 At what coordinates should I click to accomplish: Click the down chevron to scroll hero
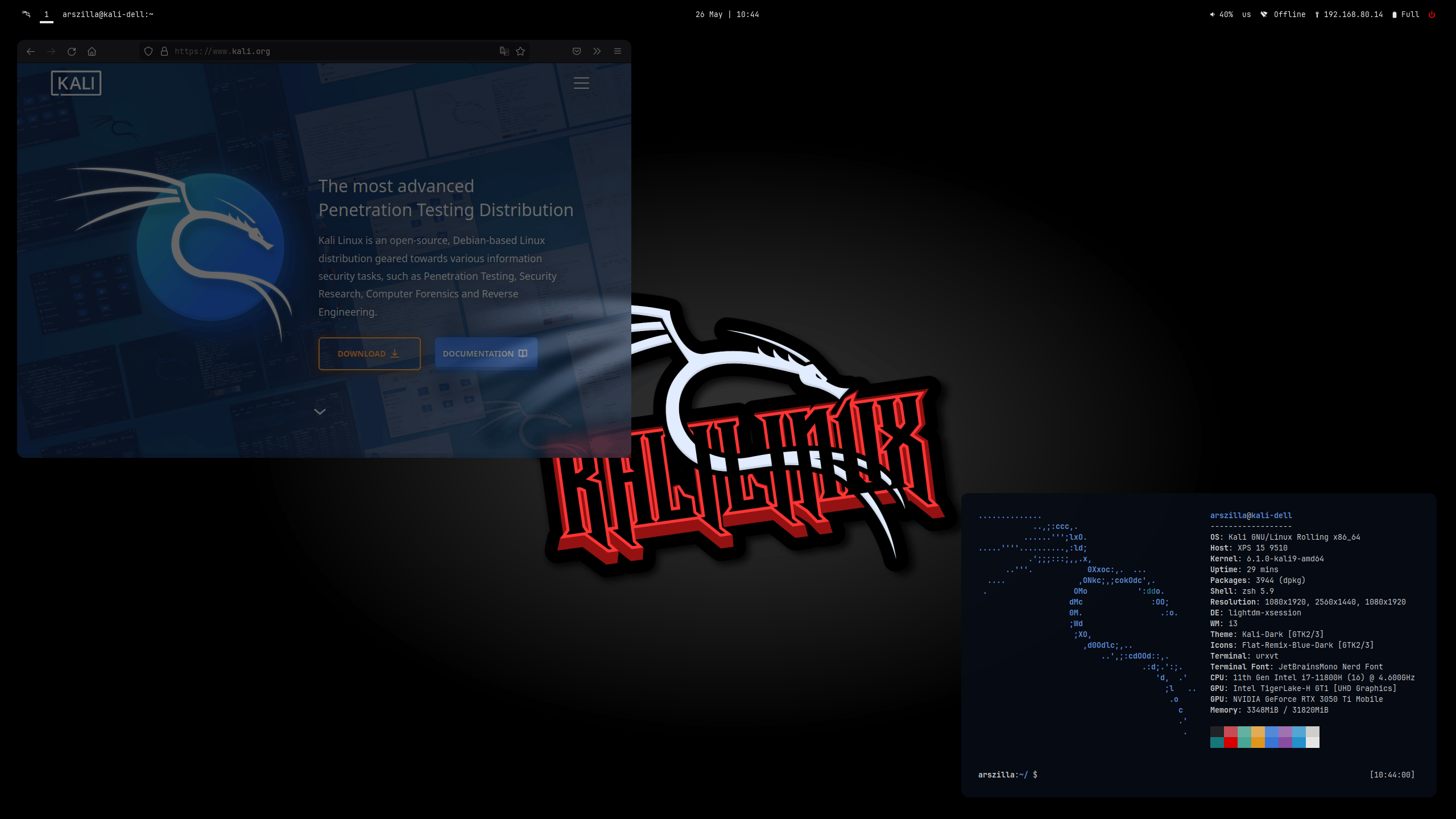click(x=320, y=411)
